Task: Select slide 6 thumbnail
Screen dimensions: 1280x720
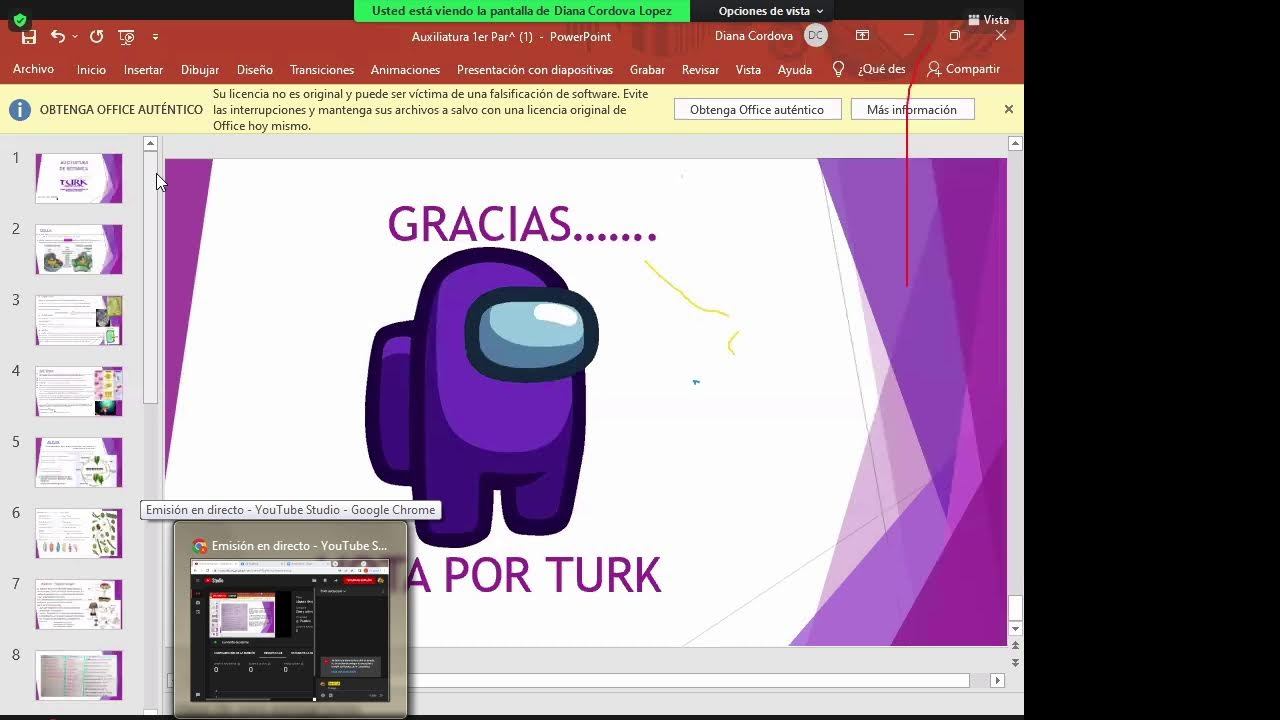Action: pos(79,533)
